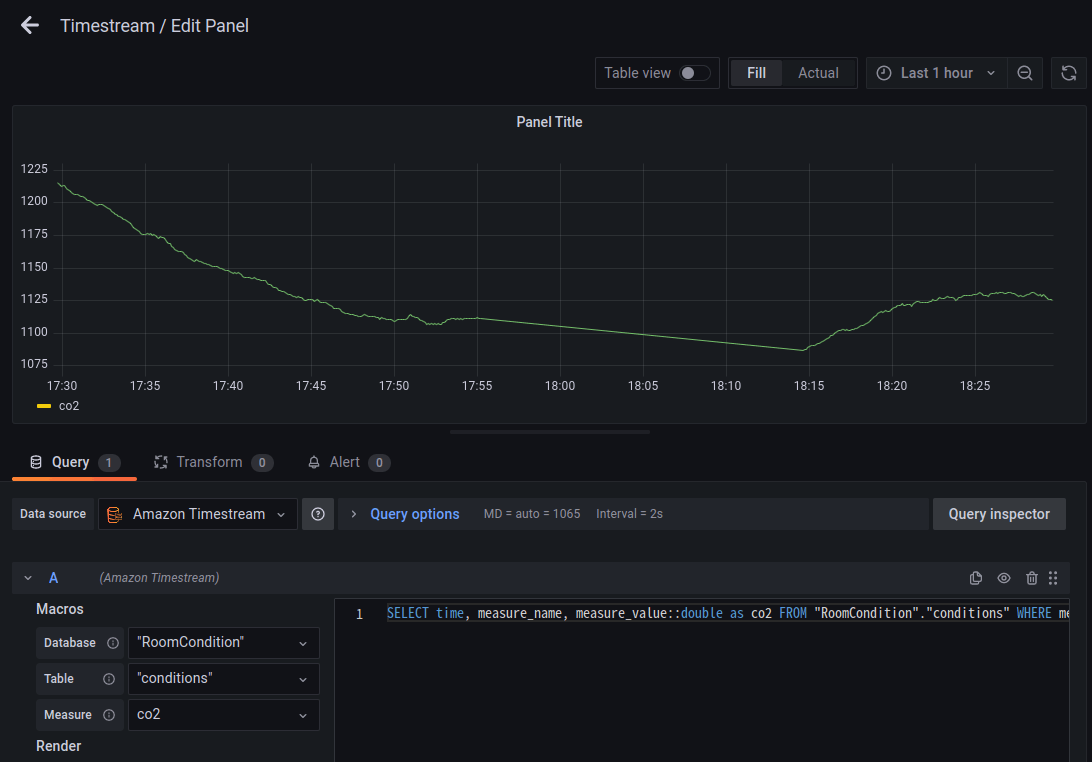This screenshot has width=1092, height=762.
Task: Click the Database info icon
Action: [x=113, y=643]
